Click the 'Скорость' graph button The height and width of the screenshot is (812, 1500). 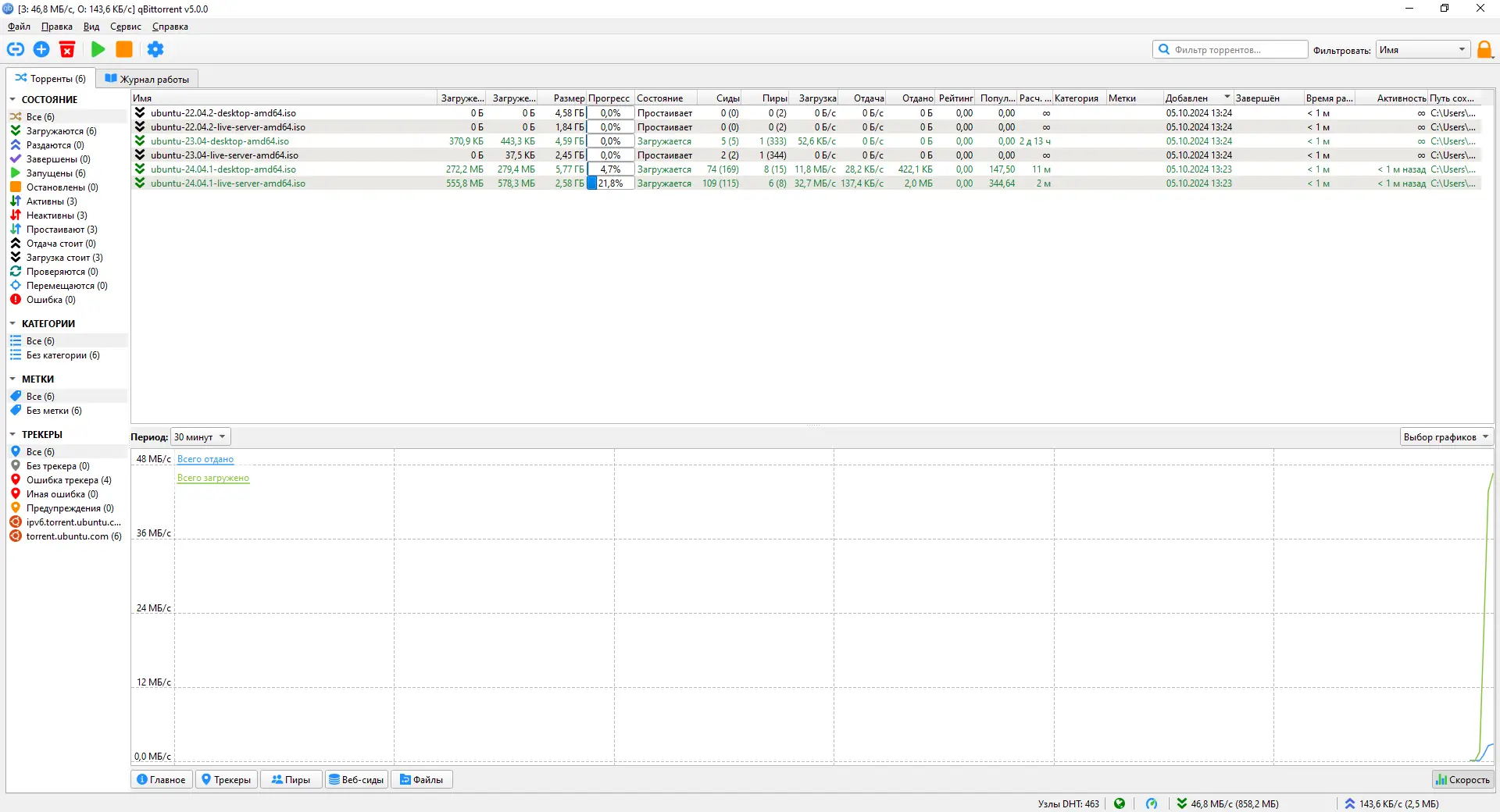point(1462,780)
